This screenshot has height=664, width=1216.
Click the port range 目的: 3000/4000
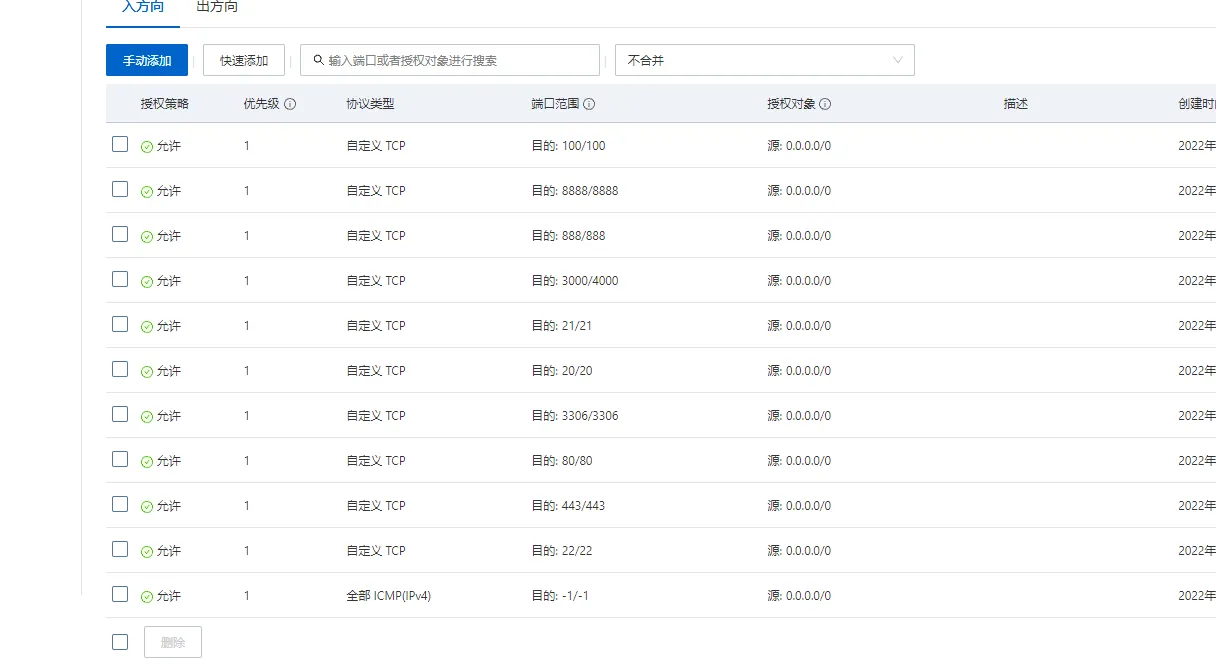[x=575, y=281]
